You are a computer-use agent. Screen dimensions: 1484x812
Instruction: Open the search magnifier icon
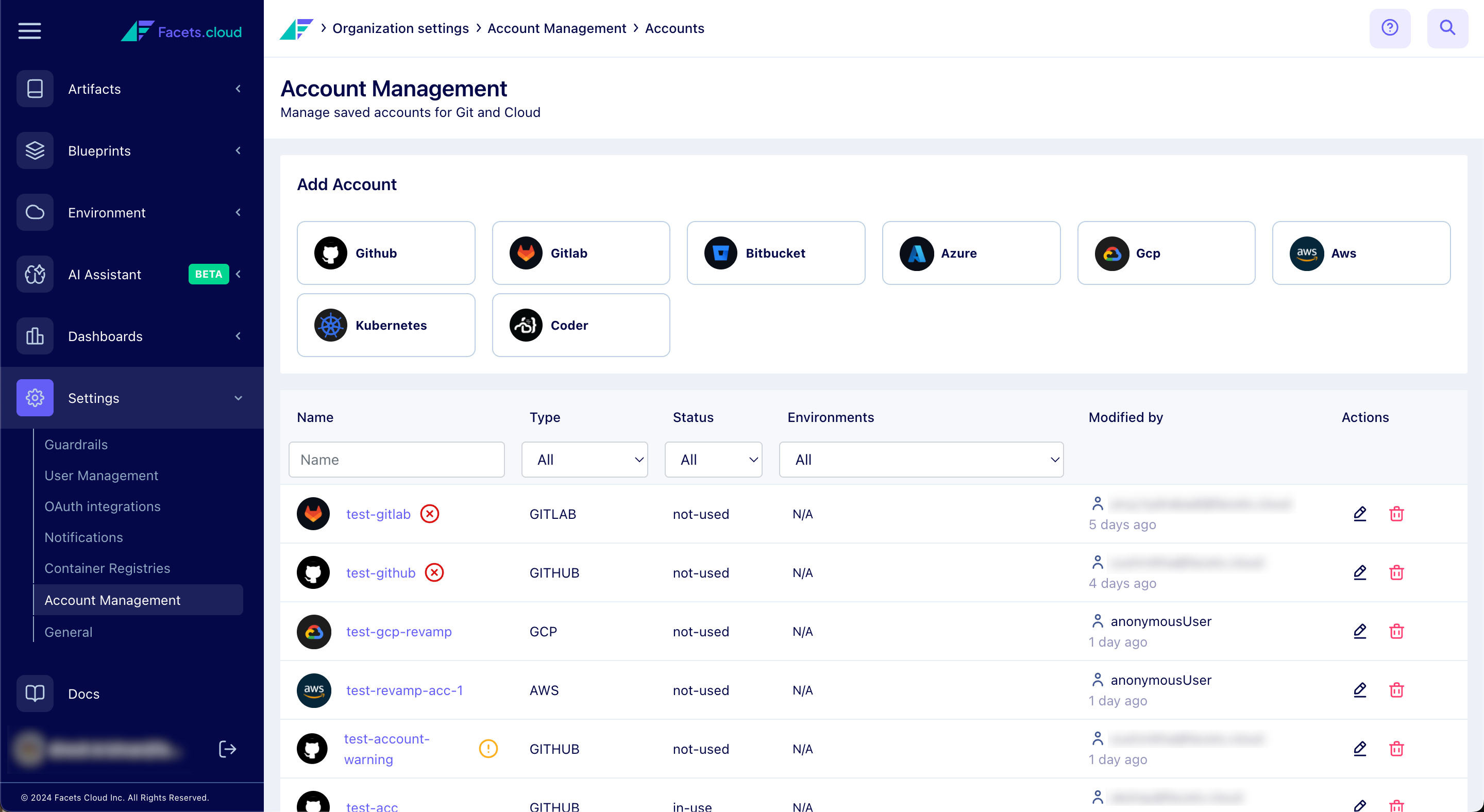1447,28
